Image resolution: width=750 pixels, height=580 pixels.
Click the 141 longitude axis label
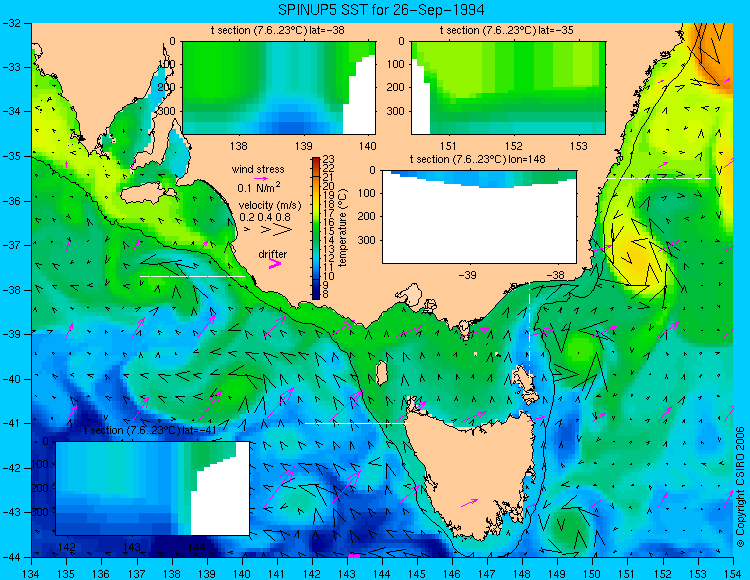[x=276, y=574]
